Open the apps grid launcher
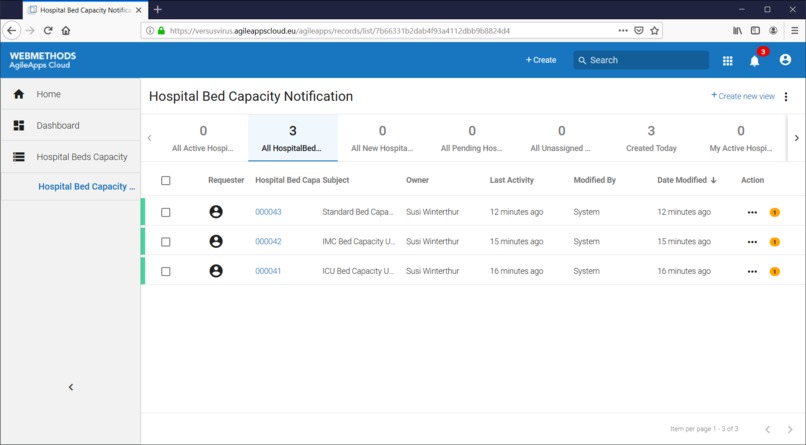Image resolution: width=806 pixels, height=445 pixels. pos(727,61)
